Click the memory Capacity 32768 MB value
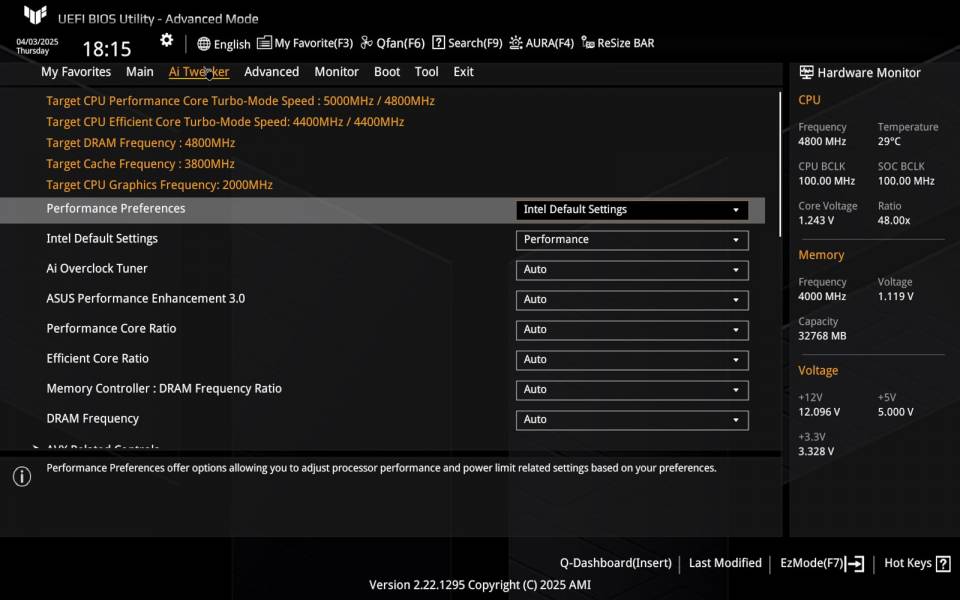The width and height of the screenshot is (960, 600). pyautogui.click(x=822, y=336)
